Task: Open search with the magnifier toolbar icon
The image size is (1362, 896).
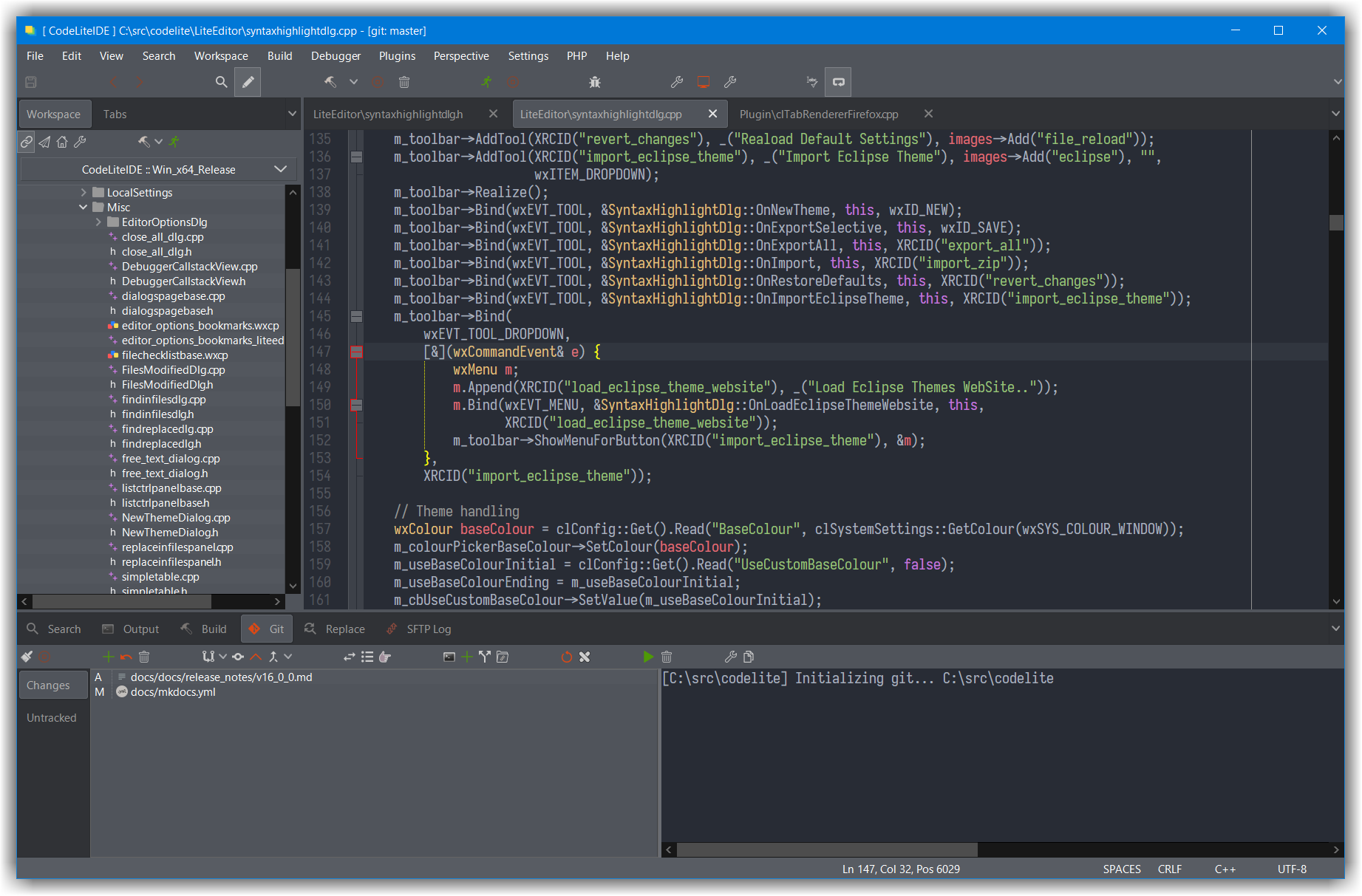Action: pyautogui.click(x=221, y=82)
